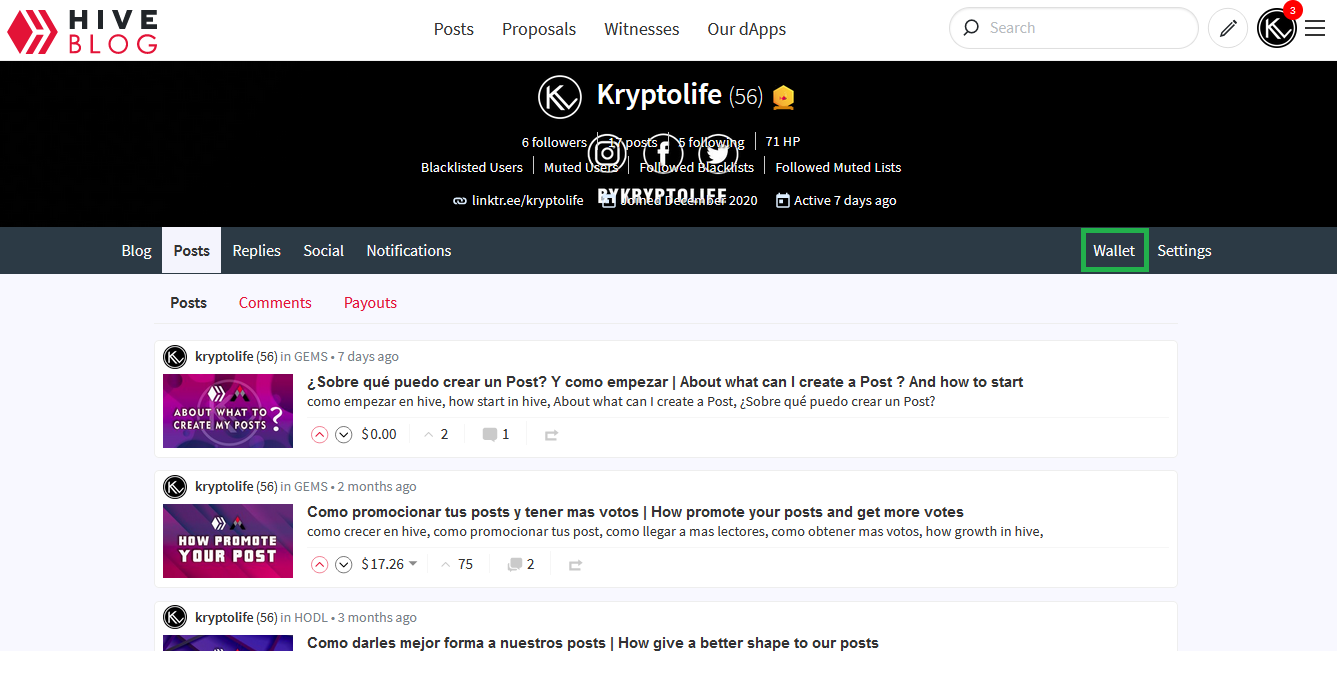This screenshot has width=1337, height=683.
Task: Click '2 months ago' timestamp
Action: [377, 487]
